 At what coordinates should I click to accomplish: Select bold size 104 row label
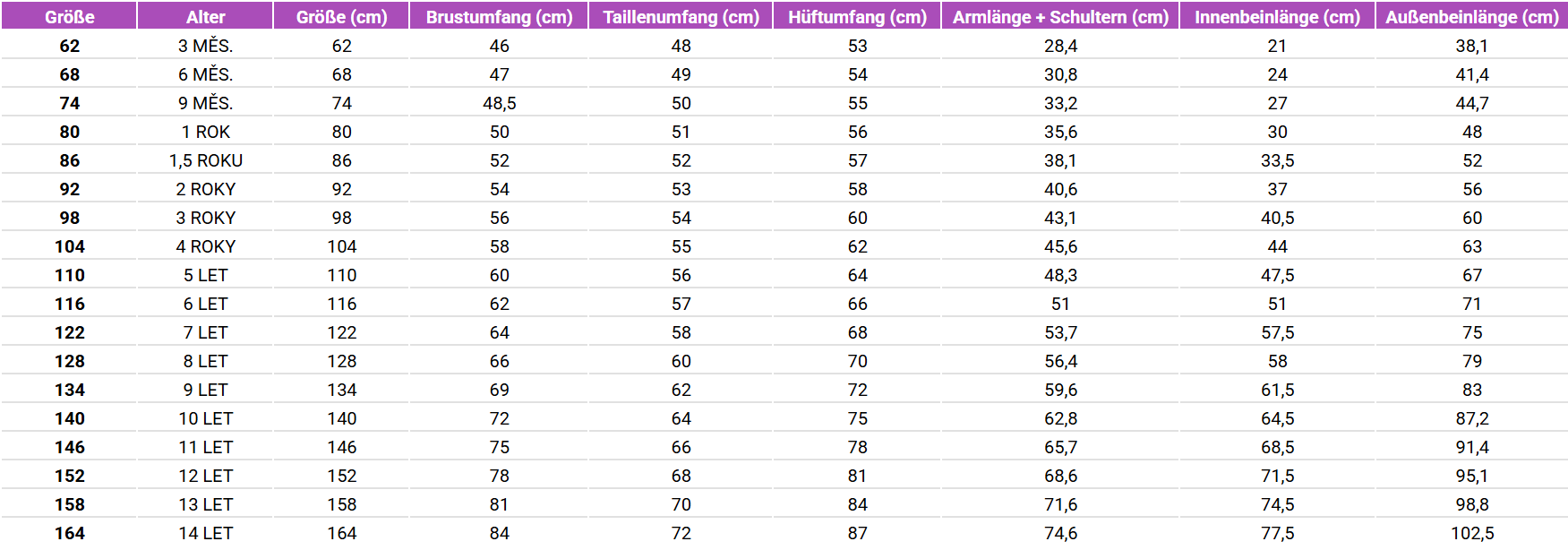[x=69, y=246]
